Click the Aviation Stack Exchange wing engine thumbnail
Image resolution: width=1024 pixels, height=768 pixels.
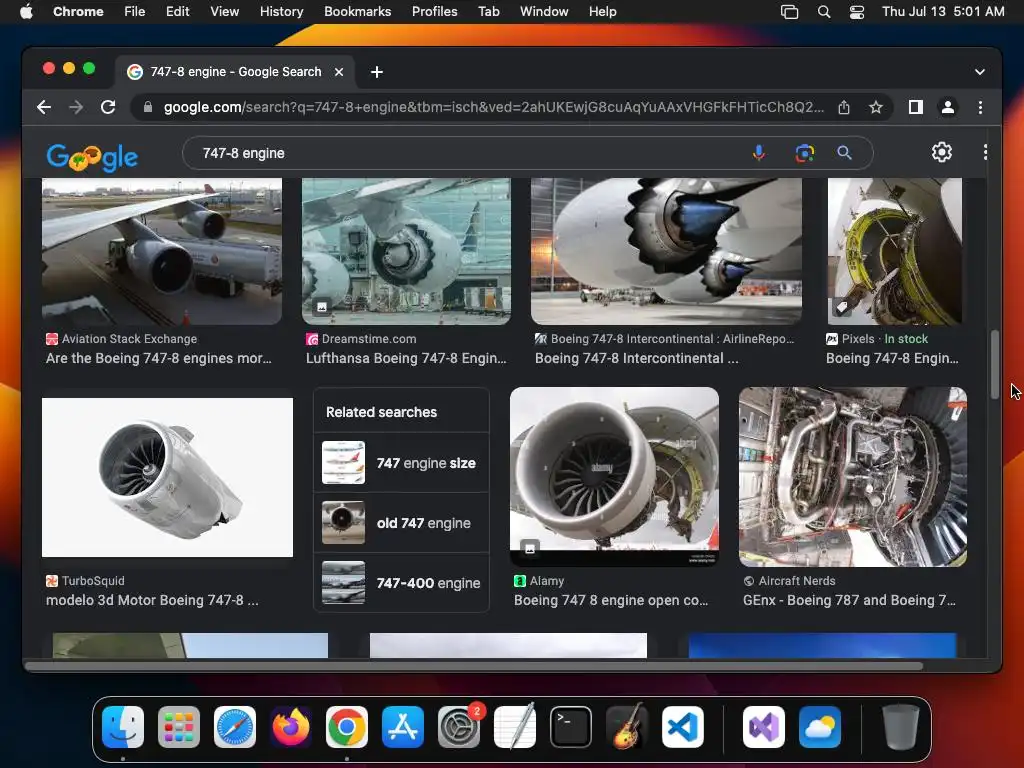pyautogui.click(x=162, y=251)
